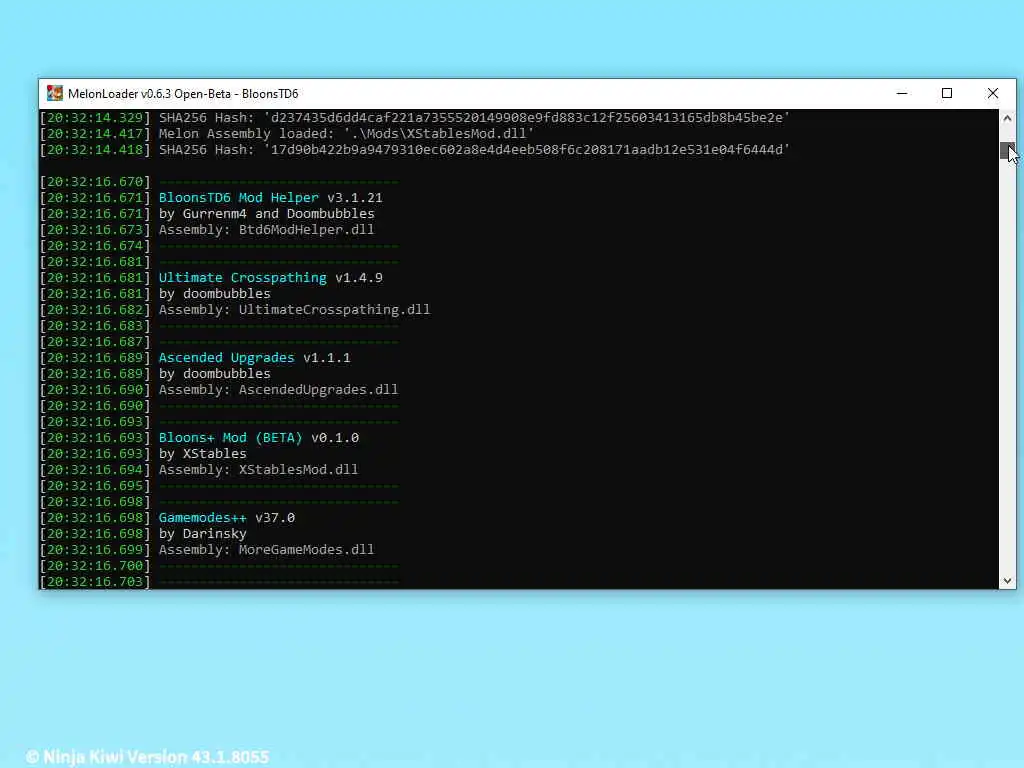Click the MelonLoader app icon in title bar
Screen dimensions: 1024x768
pos(55,93)
